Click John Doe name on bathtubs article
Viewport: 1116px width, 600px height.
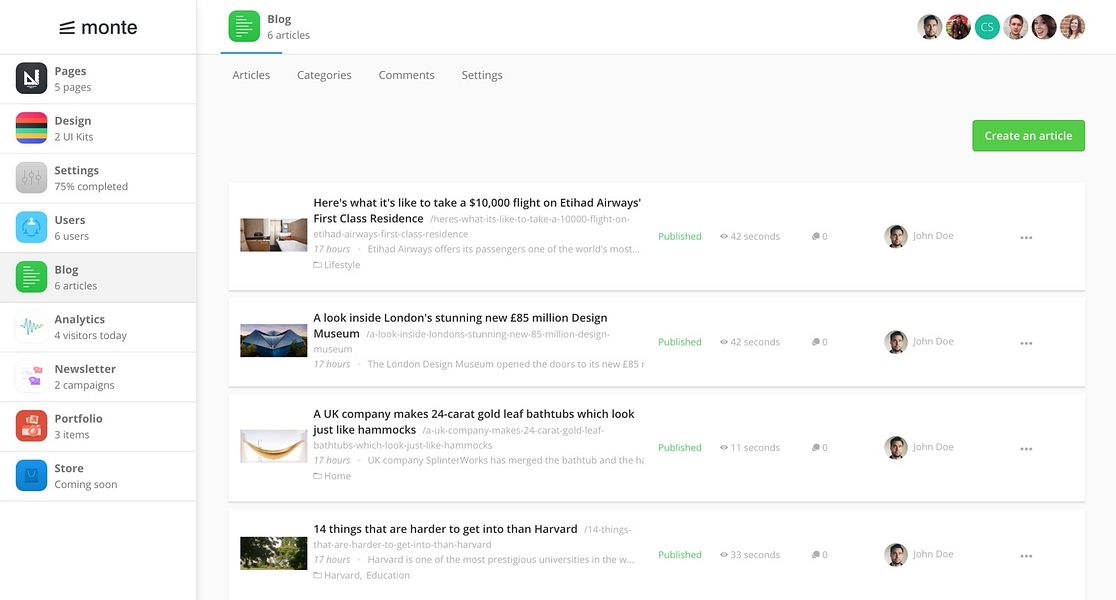tap(933, 447)
